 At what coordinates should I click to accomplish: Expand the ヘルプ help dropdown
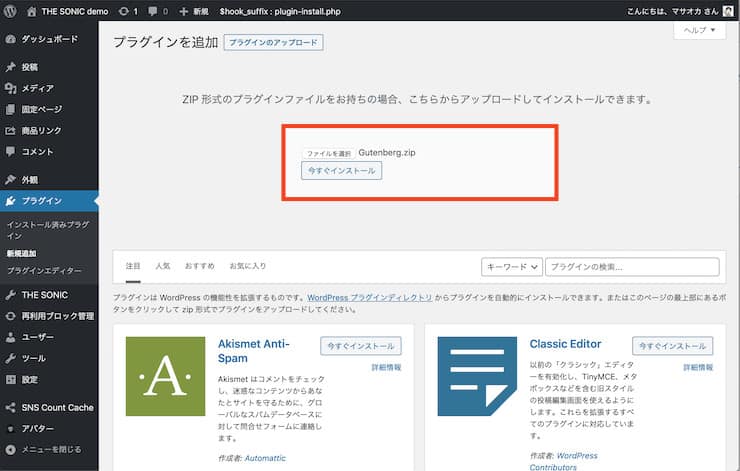coord(699,30)
